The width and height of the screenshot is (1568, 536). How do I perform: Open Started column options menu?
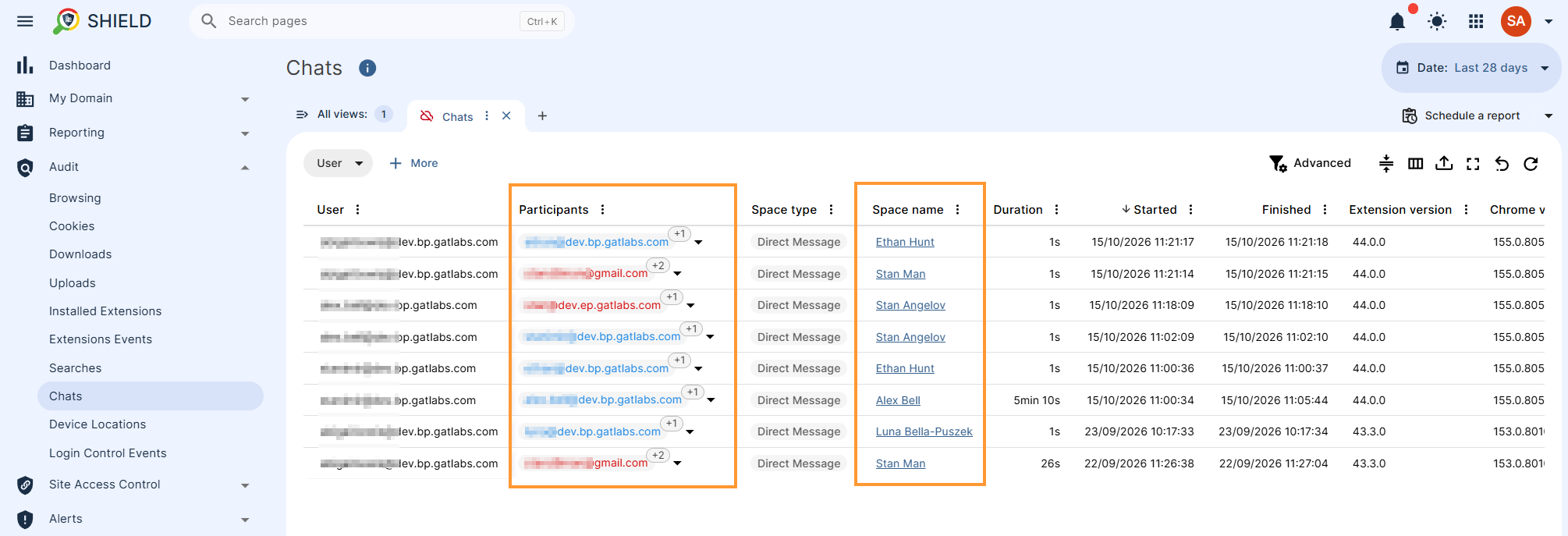coord(1190,209)
